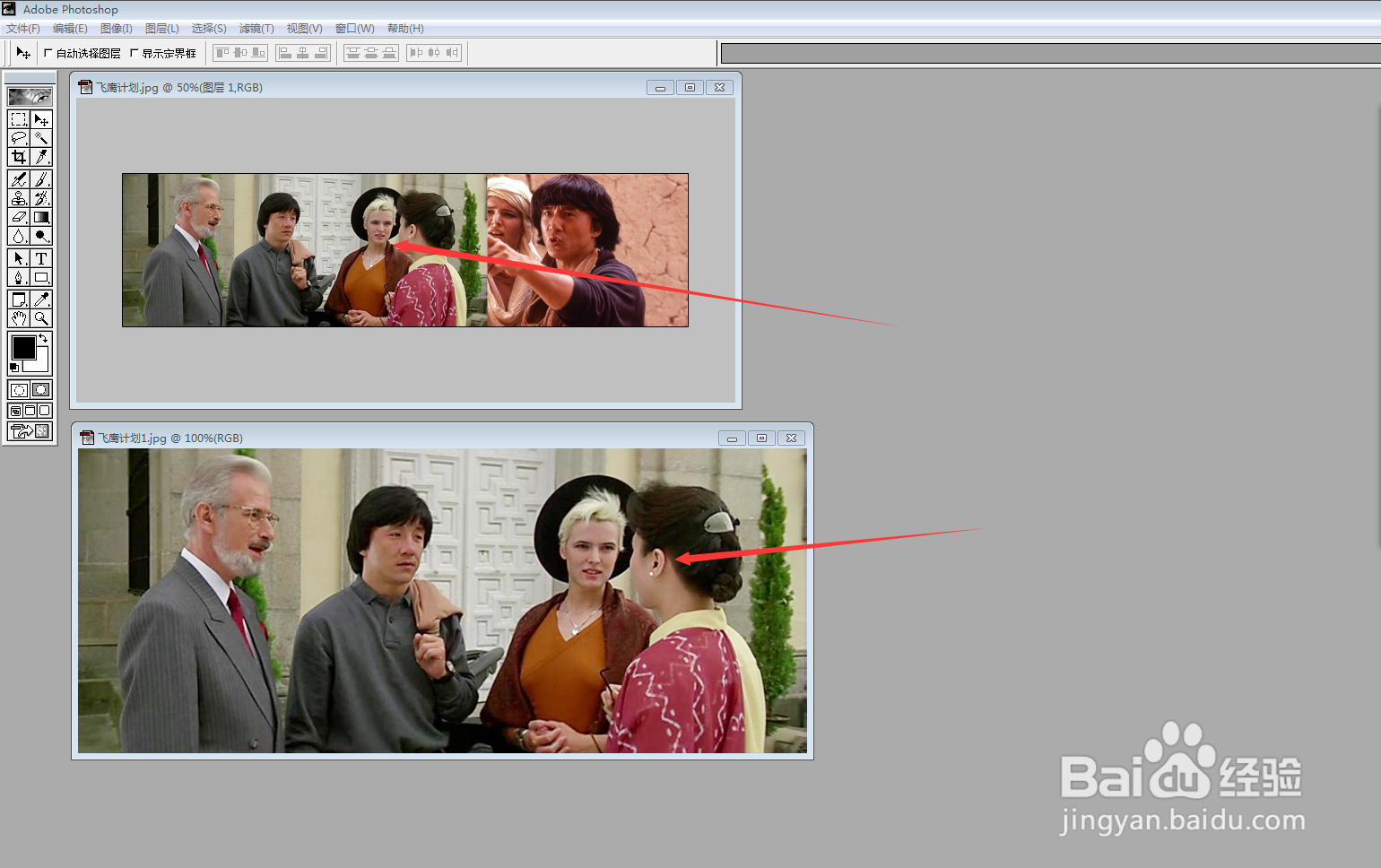
Task: Distribute bottom edges button
Action: coord(389,53)
